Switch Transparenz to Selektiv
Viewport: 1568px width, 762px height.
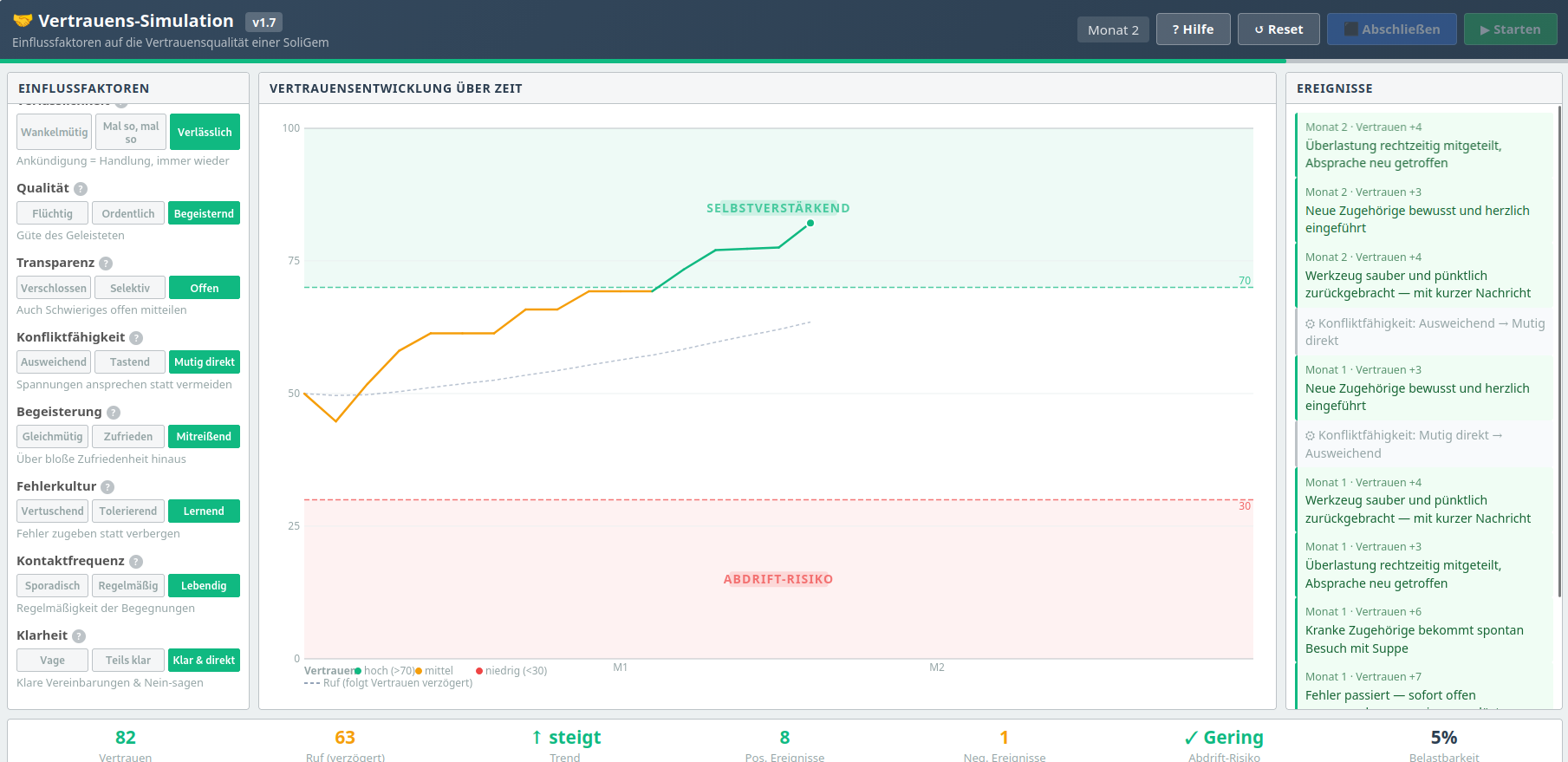[129, 289]
